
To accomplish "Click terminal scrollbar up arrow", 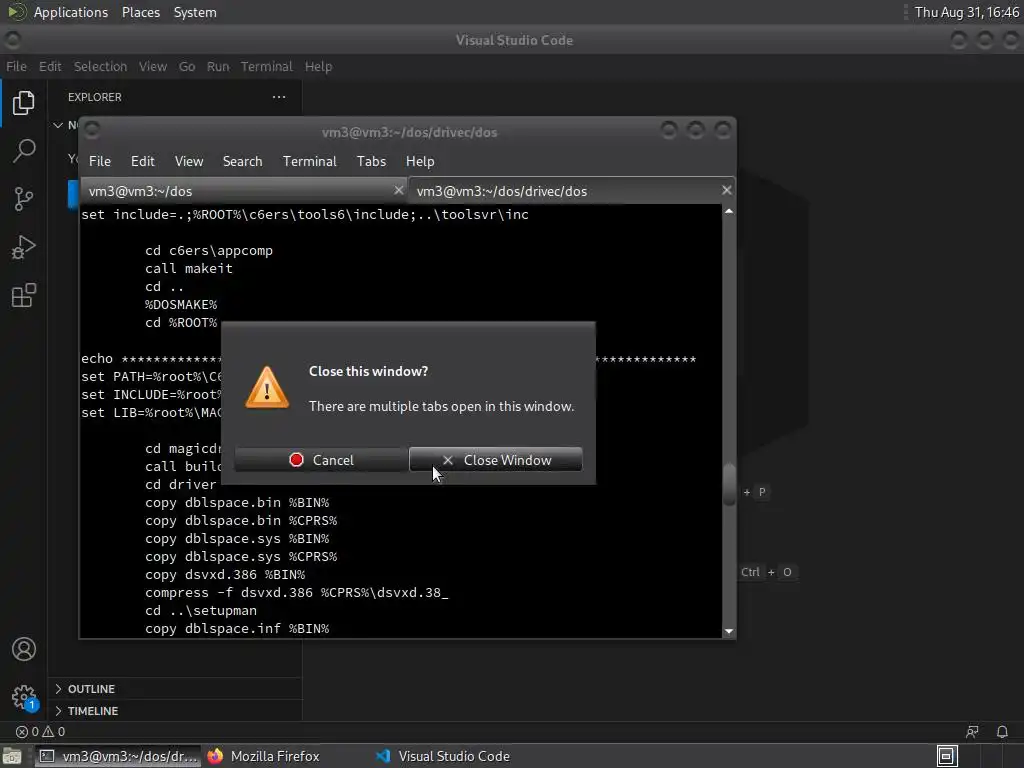I will click(x=729, y=212).
